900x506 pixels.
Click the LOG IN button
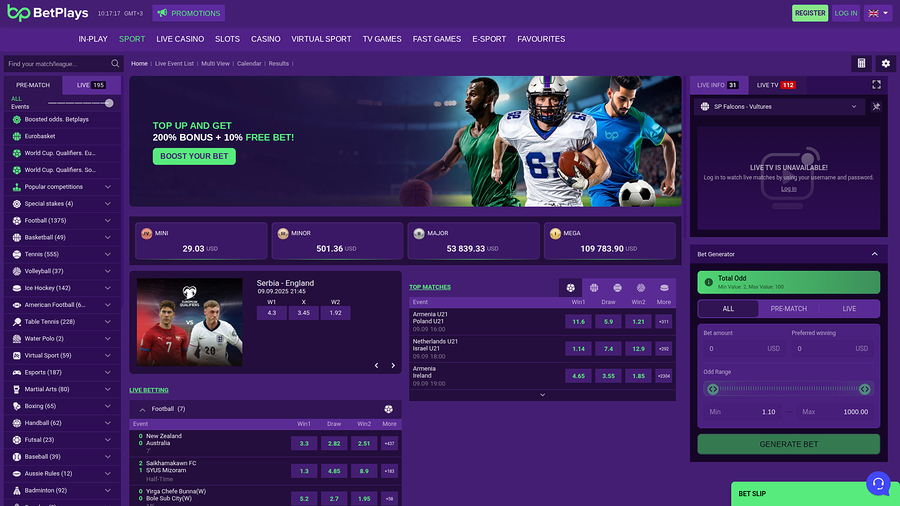pyautogui.click(x=845, y=13)
